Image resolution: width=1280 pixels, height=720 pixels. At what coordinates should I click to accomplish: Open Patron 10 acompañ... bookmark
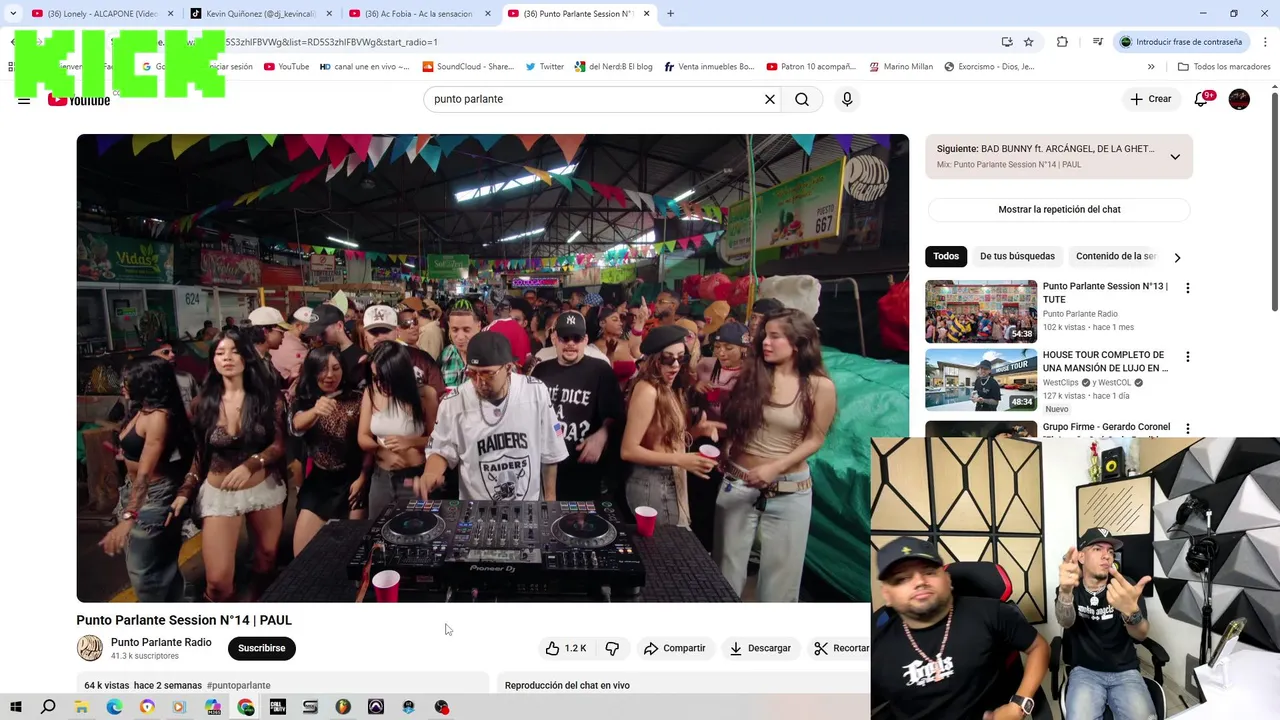coord(811,67)
